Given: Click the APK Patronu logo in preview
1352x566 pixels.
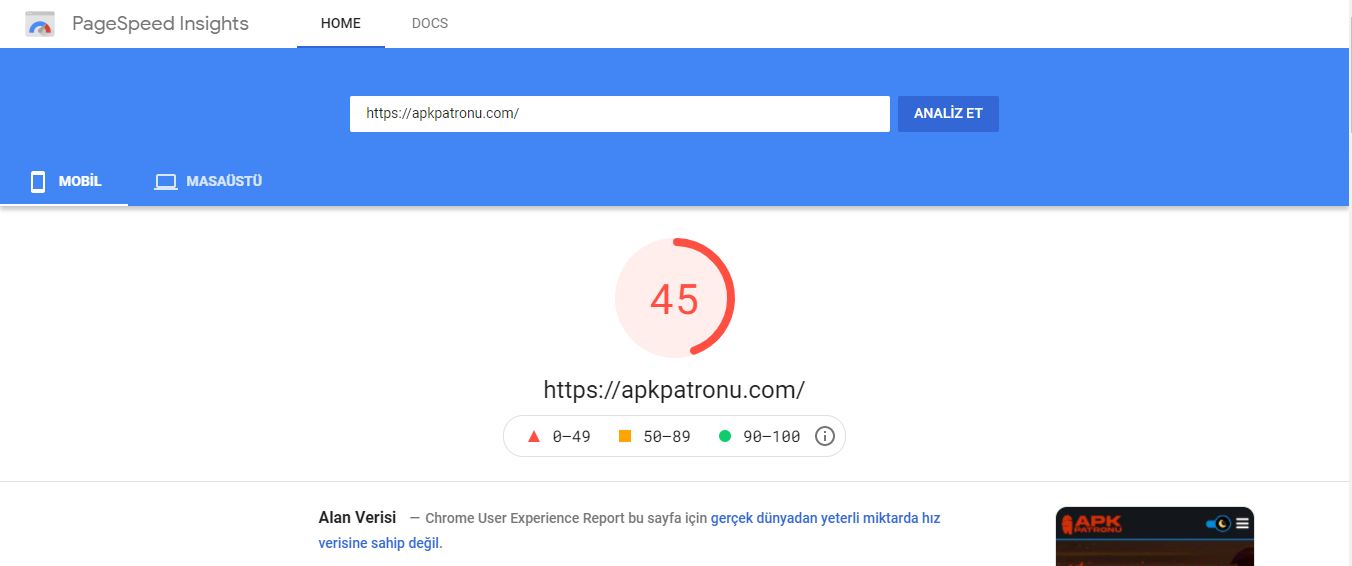Looking at the screenshot, I should click(1092, 524).
